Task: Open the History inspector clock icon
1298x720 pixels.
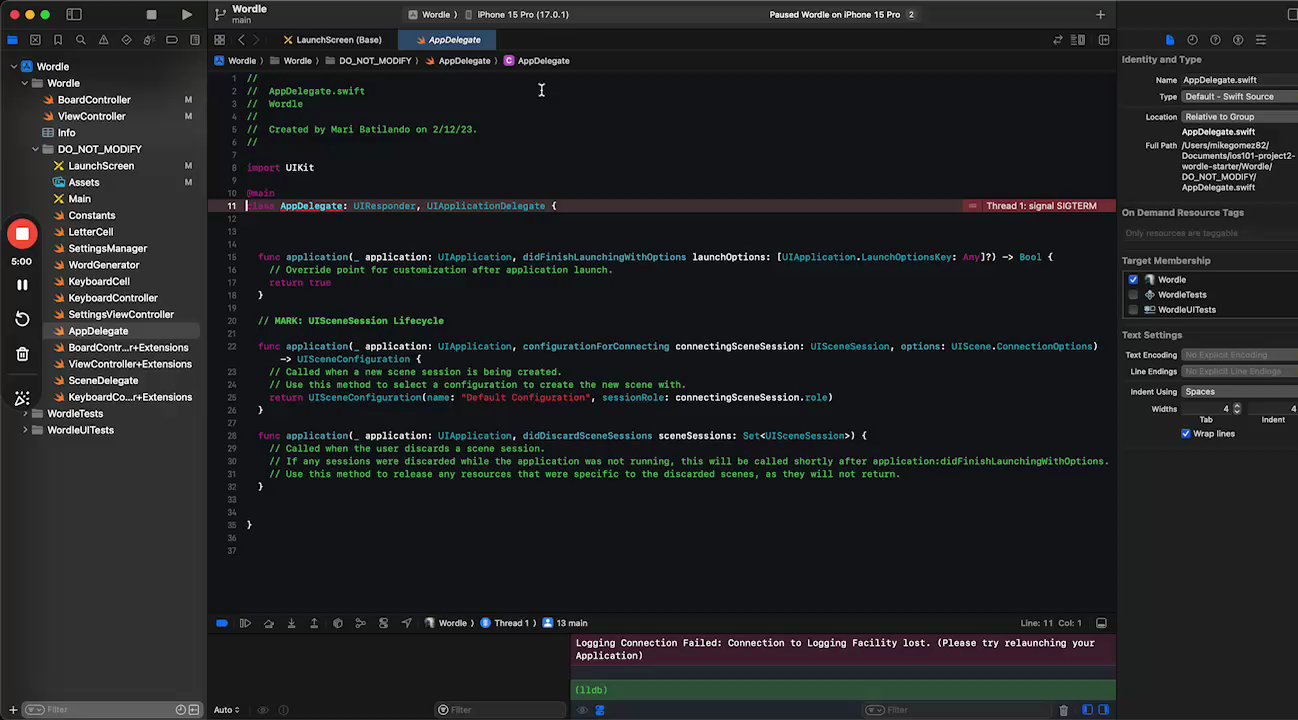Action: (1192, 40)
